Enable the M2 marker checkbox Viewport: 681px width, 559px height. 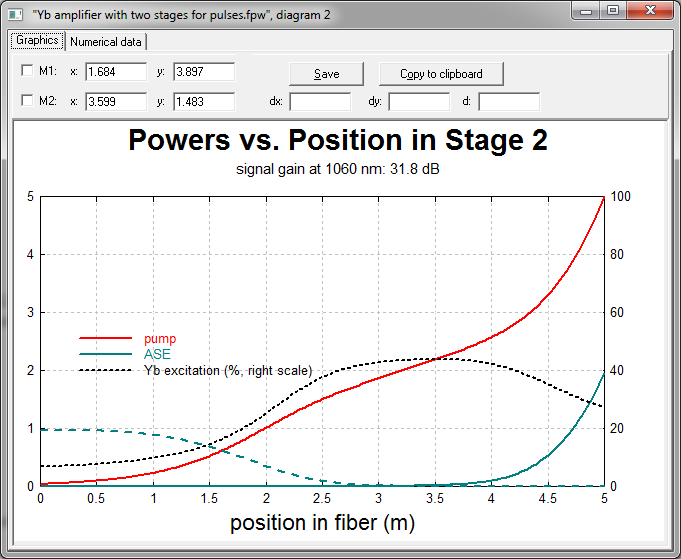tap(27, 100)
